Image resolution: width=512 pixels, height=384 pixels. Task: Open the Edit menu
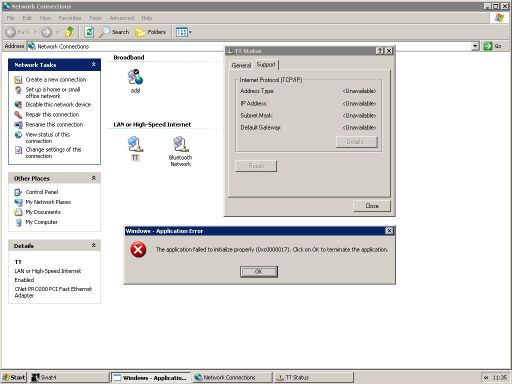point(27,18)
